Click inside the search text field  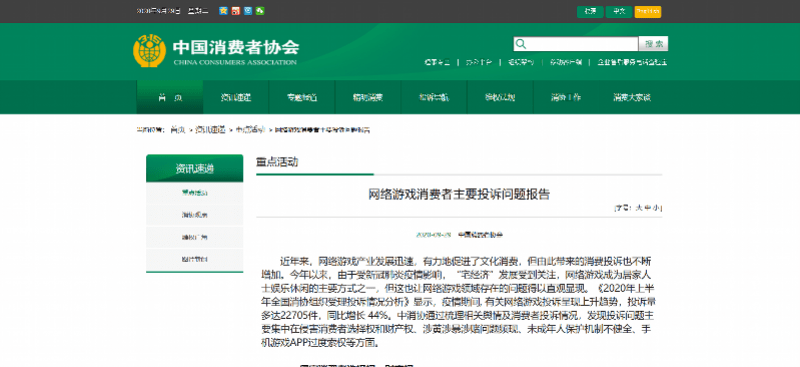click(x=582, y=44)
